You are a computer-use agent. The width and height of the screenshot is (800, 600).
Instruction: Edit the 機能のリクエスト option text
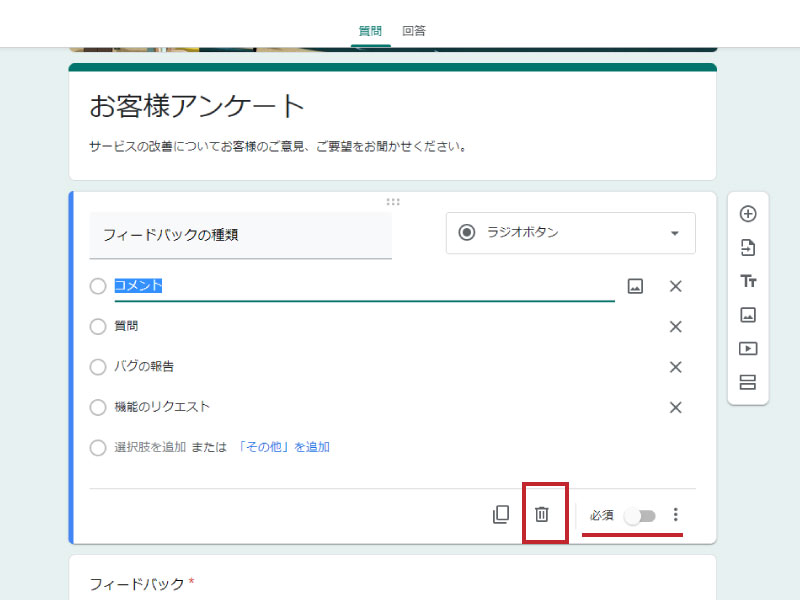(162, 407)
